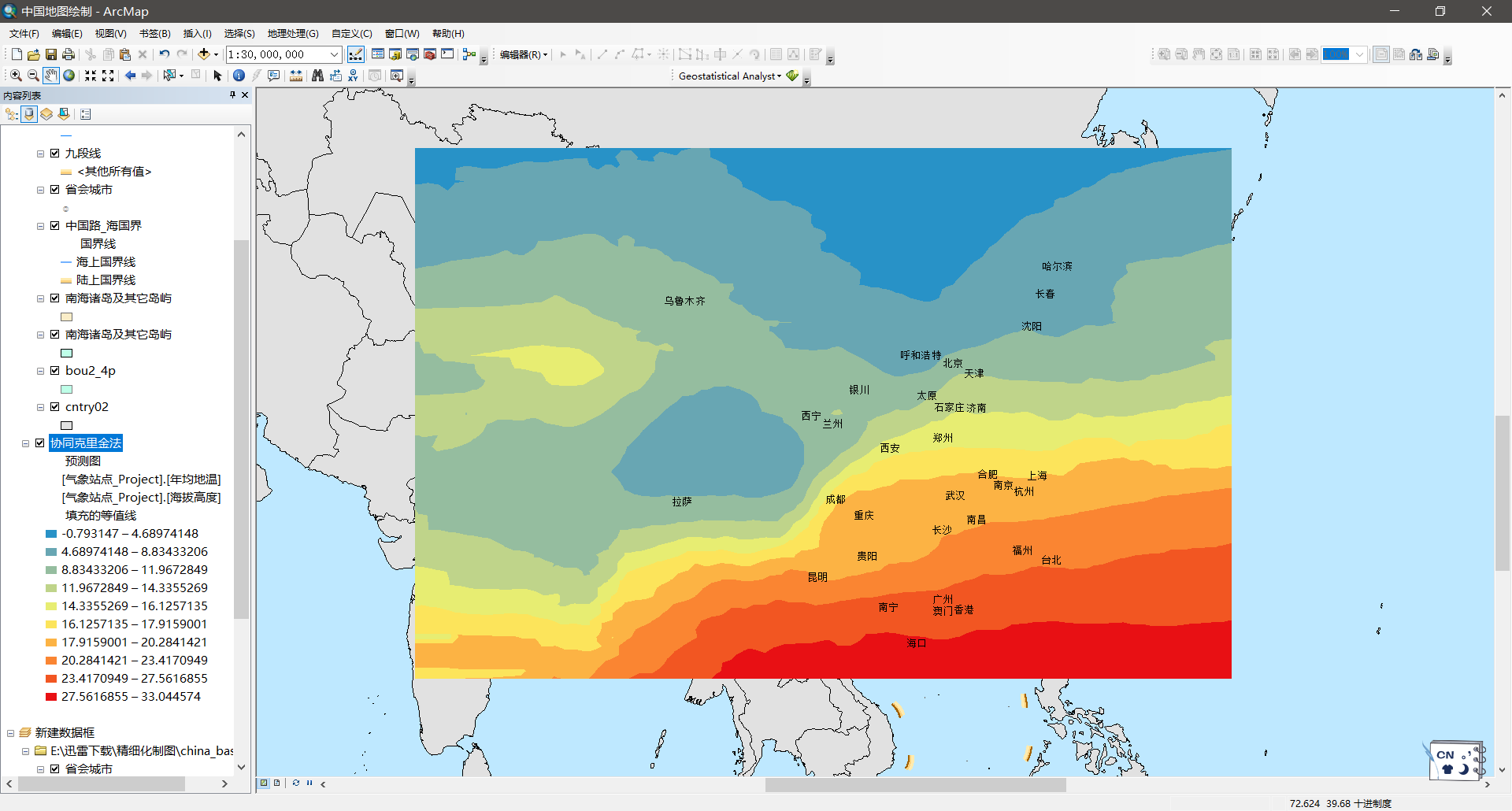Hide the 协同克里金法 layer
Image resolution: width=1512 pixels, height=811 pixels.
point(40,443)
